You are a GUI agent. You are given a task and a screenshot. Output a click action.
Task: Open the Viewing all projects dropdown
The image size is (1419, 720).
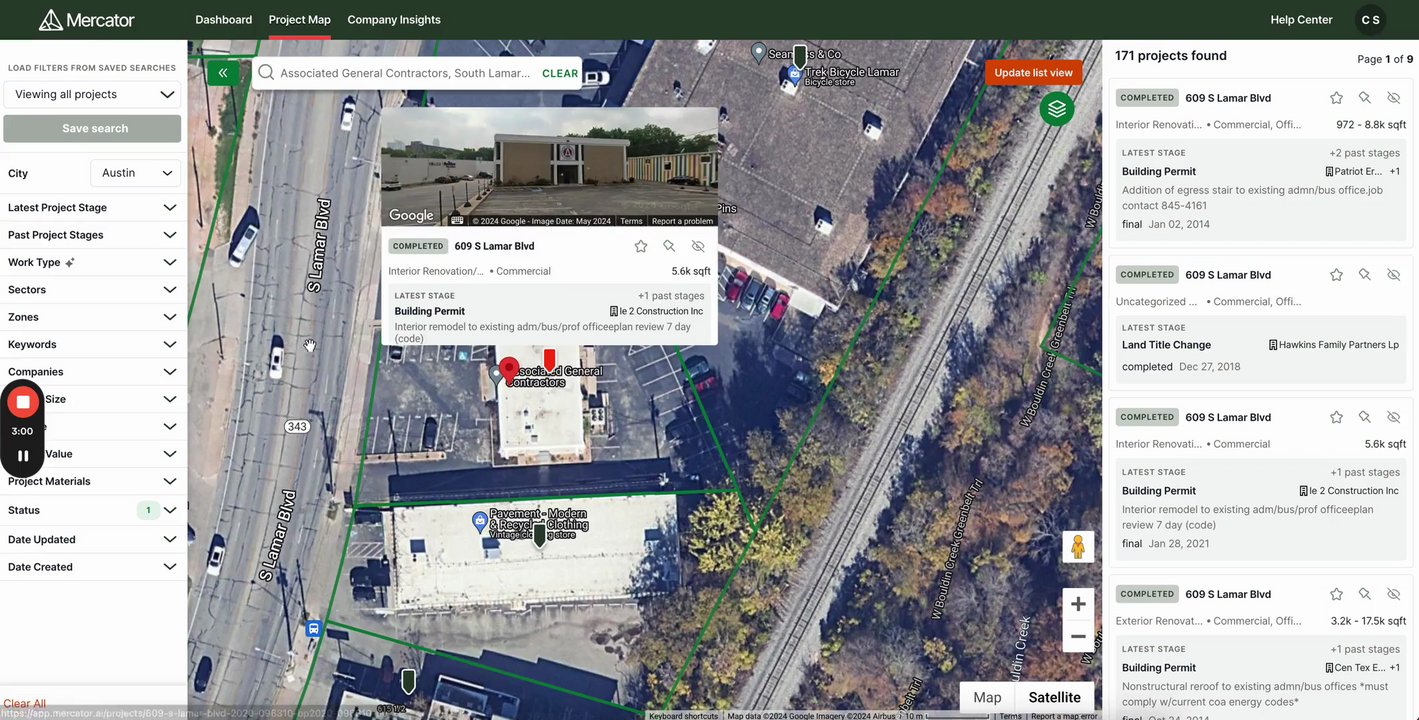[x=92, y=95]
